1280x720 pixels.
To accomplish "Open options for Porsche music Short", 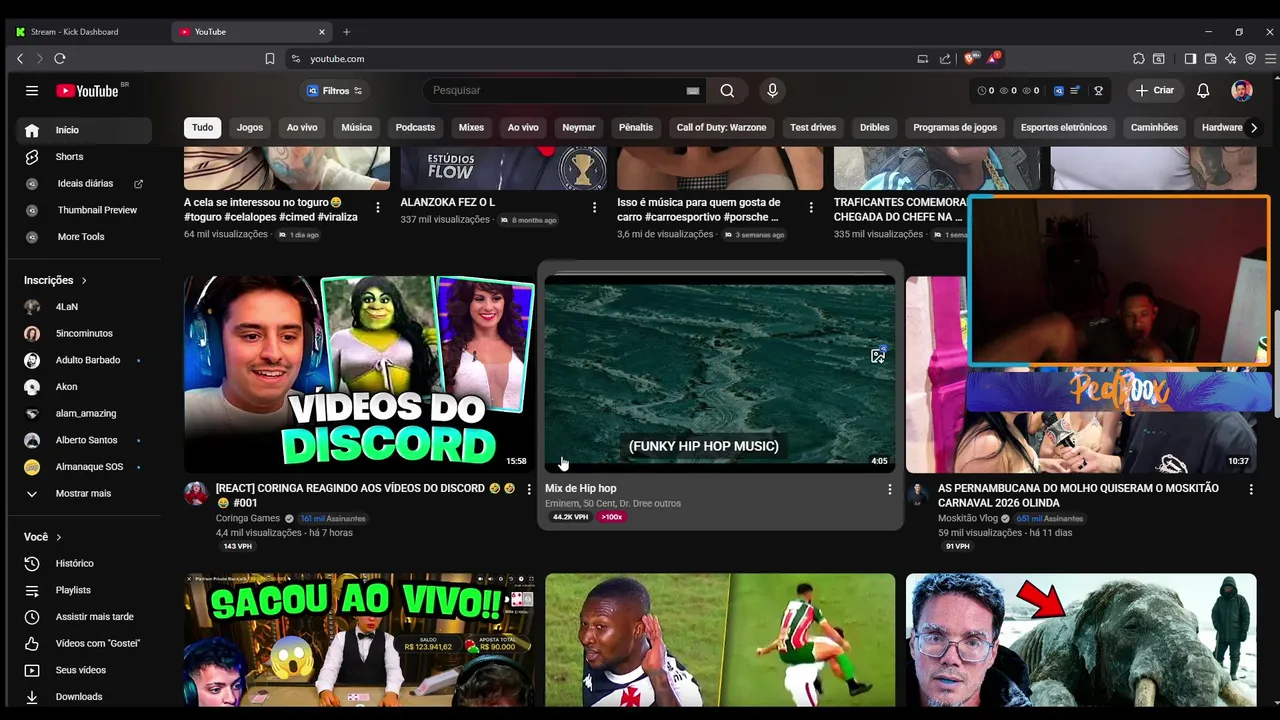I will (x=811, y=208).
